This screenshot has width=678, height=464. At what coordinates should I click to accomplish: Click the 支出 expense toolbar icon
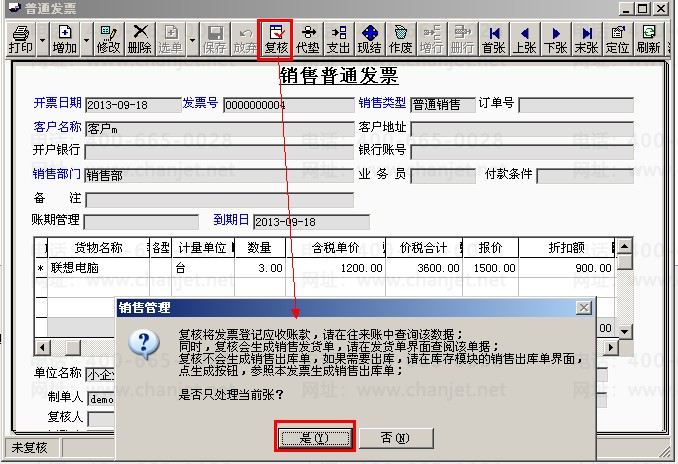pos(339,39)
